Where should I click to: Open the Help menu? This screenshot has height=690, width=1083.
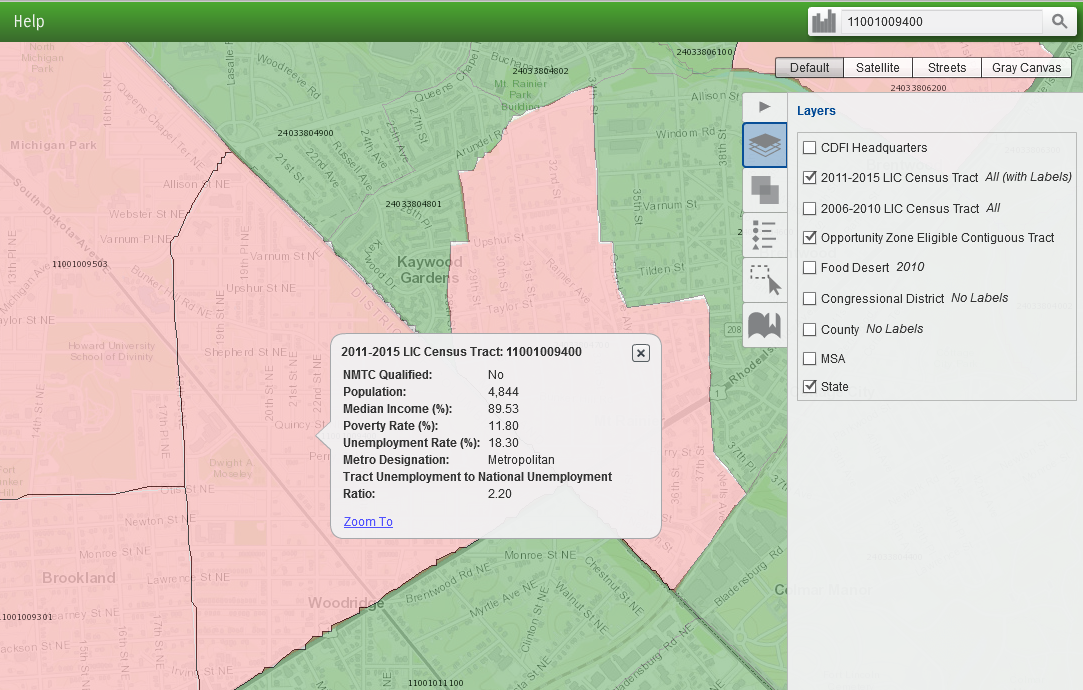29,21
